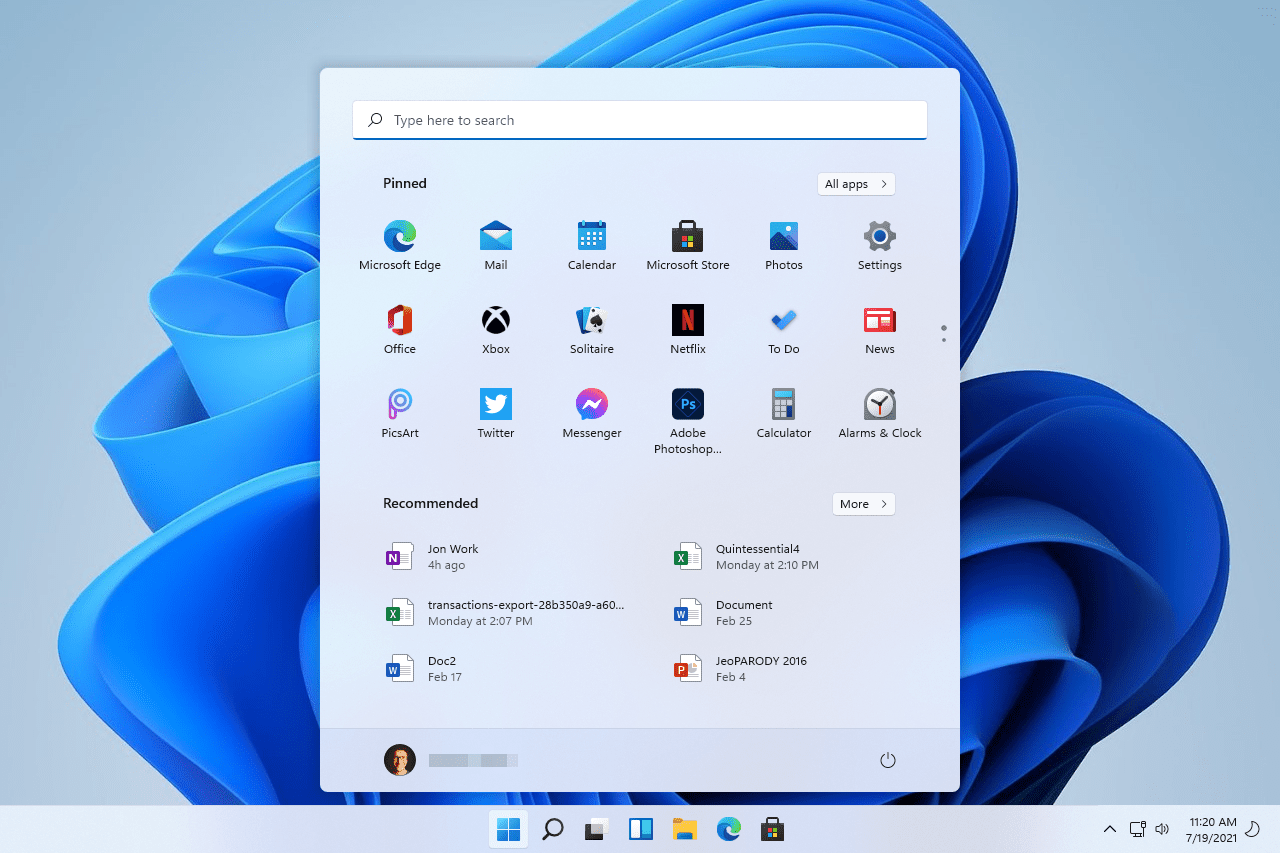Open Alarms & Clock

880,414
